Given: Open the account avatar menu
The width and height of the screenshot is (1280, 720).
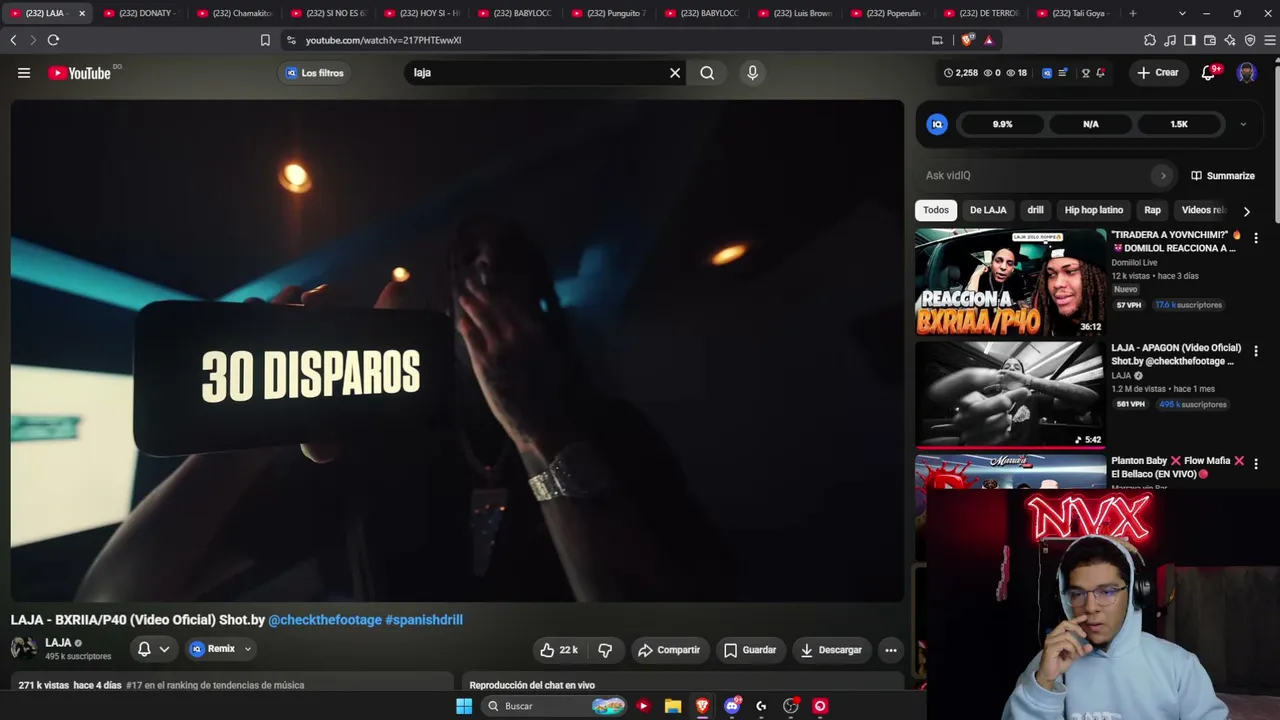Looking at the screenshot, I should (1246, 73).
